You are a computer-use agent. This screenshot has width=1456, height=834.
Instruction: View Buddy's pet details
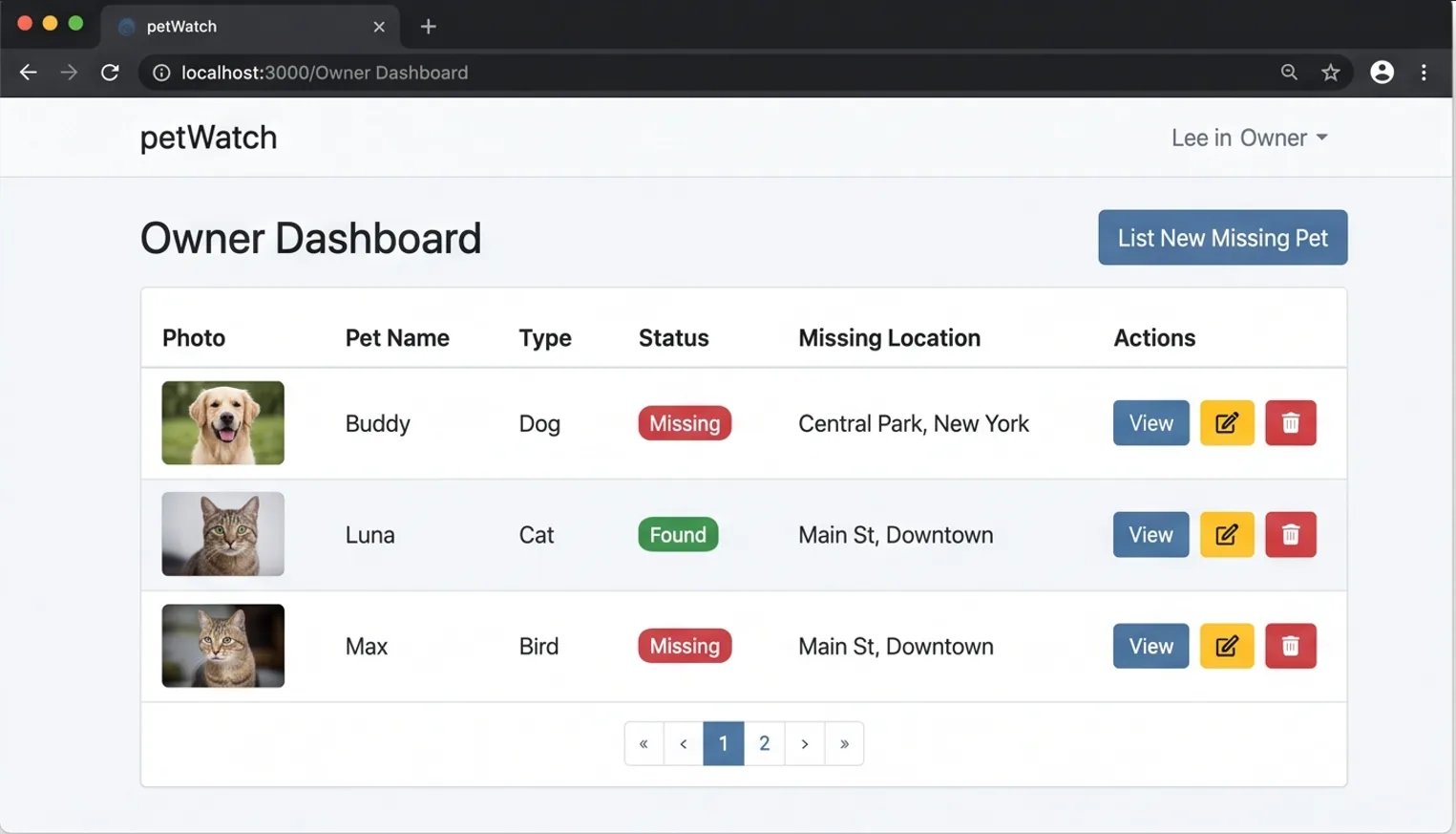[1150, 423]
